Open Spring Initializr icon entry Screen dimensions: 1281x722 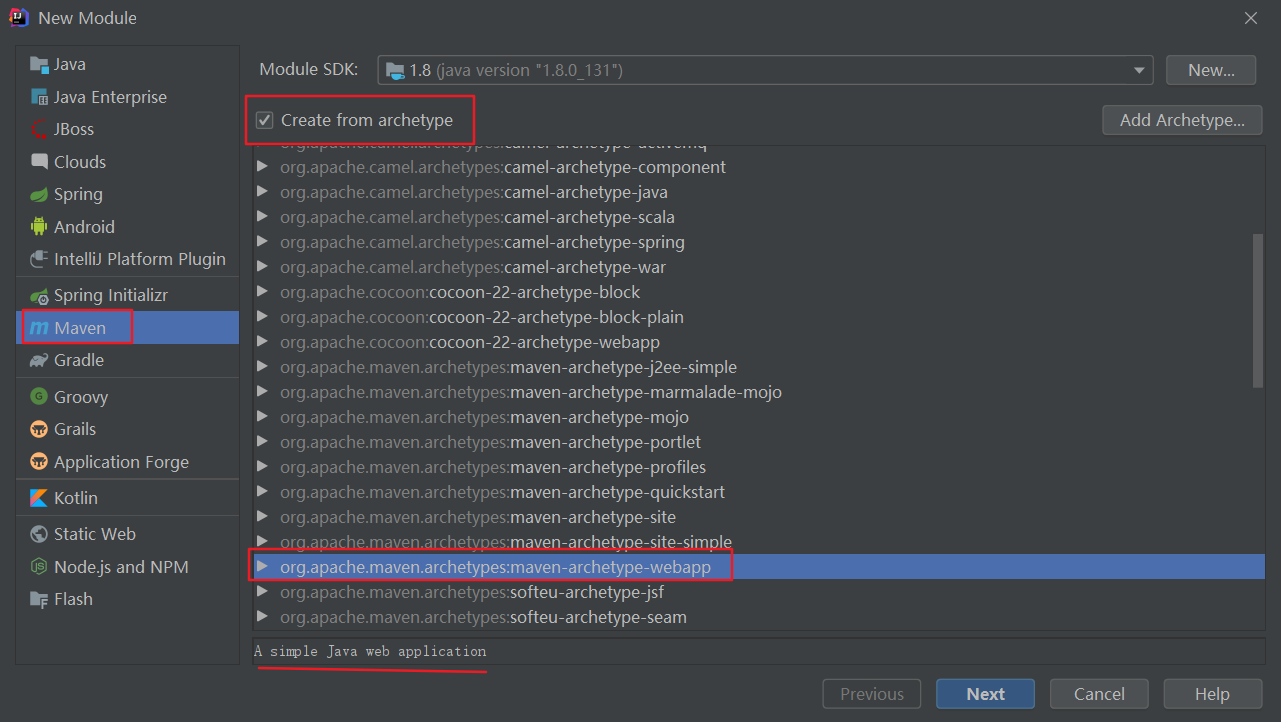click(x=39, y=296)
